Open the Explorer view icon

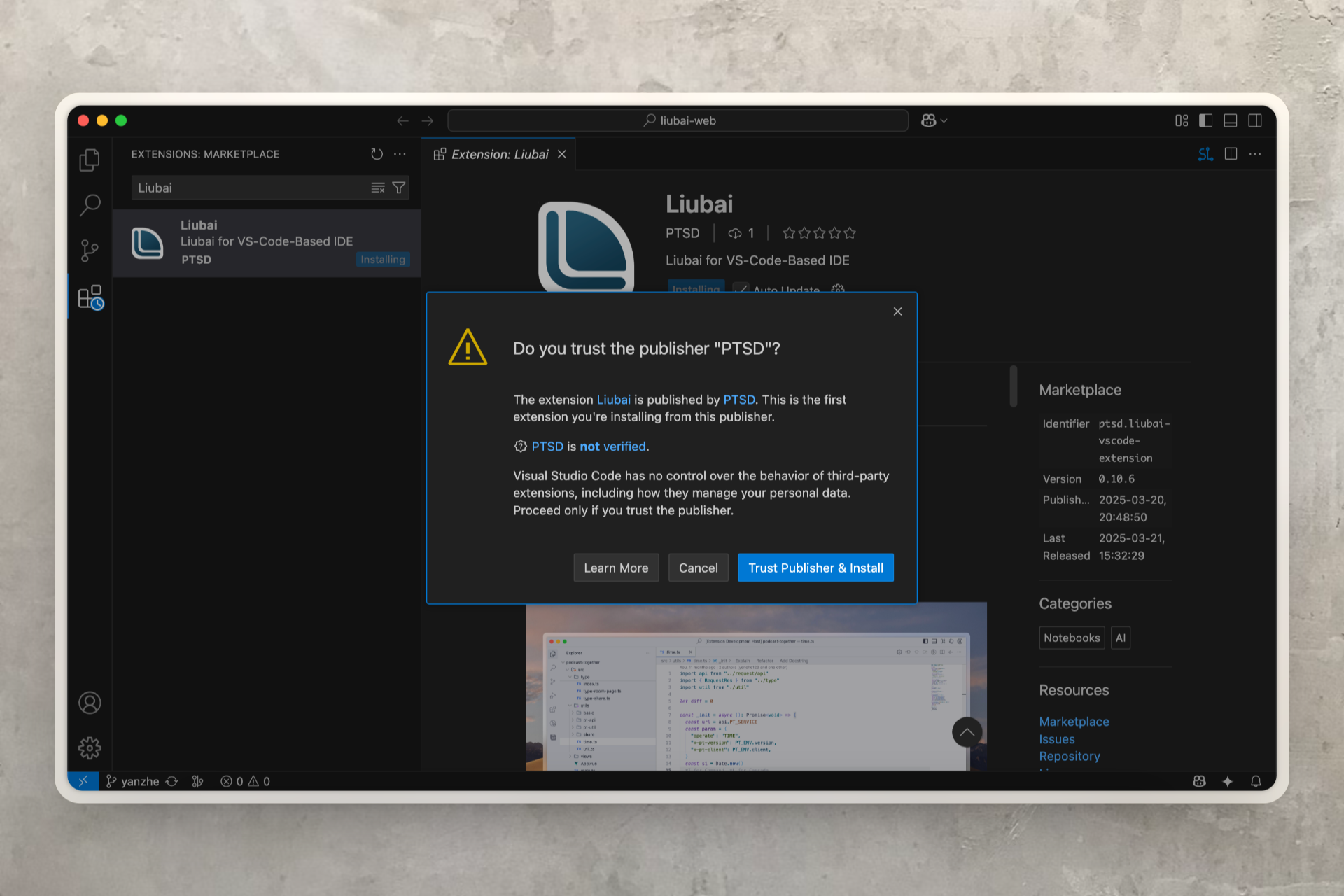click(x=90, y=160)
